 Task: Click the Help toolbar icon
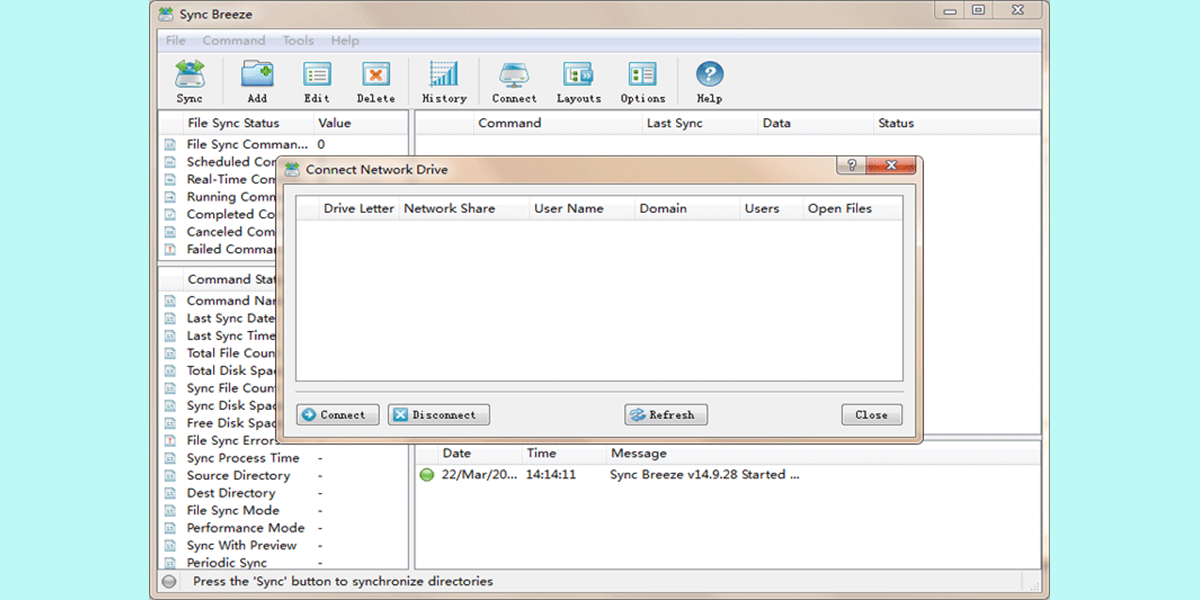coord(709,81)
